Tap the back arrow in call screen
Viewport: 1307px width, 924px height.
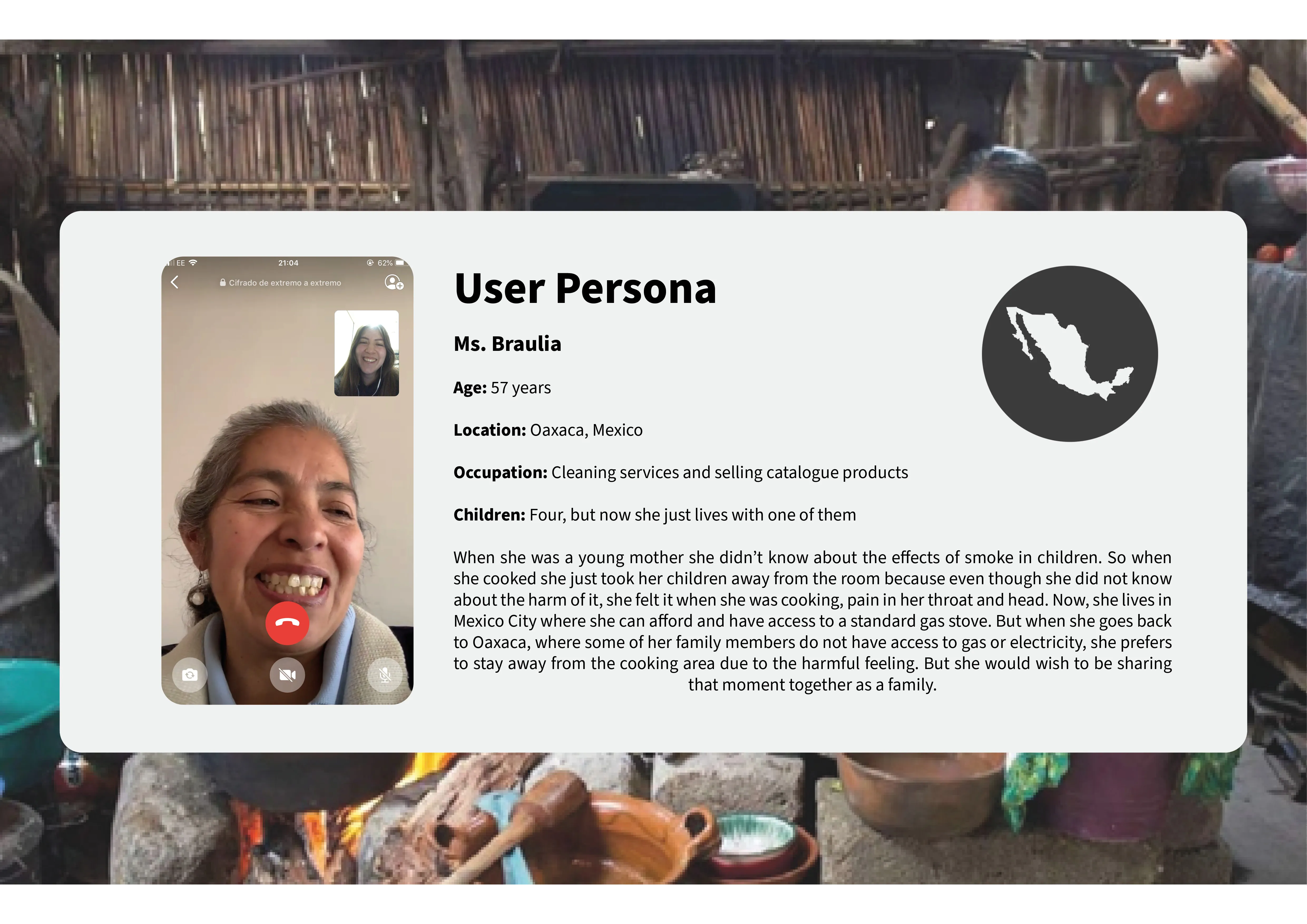point(175,282)
